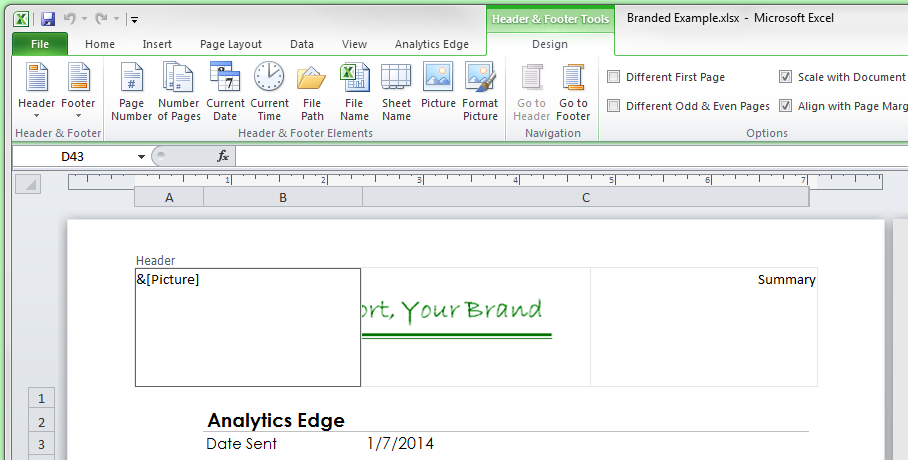Enable Different Odd & Even Pages
Viewport: 908px width, 460px height.
click(x=614, y=106)
